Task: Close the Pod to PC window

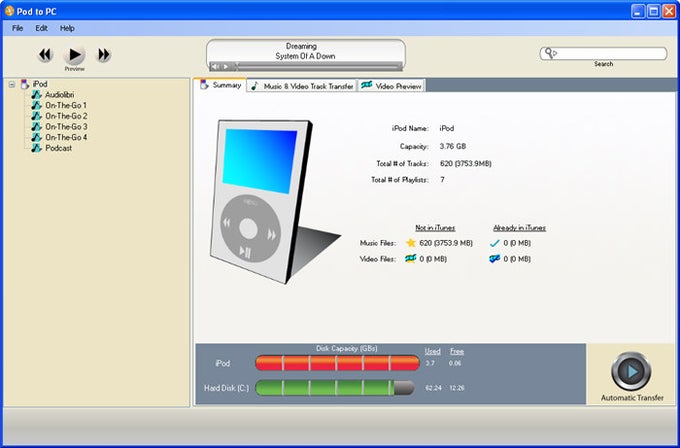Action: [x=669, y=11]
